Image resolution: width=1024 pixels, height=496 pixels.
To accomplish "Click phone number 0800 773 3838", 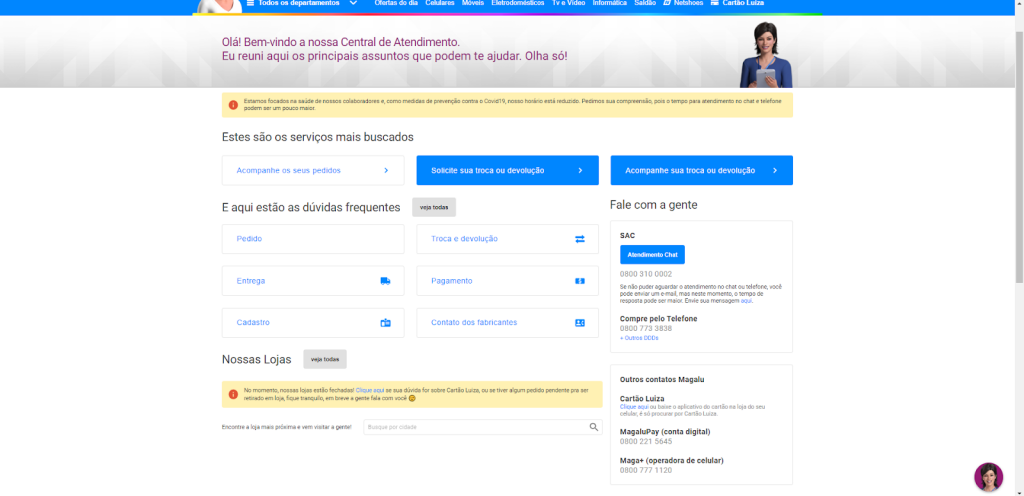I will [x=646, y=328].
